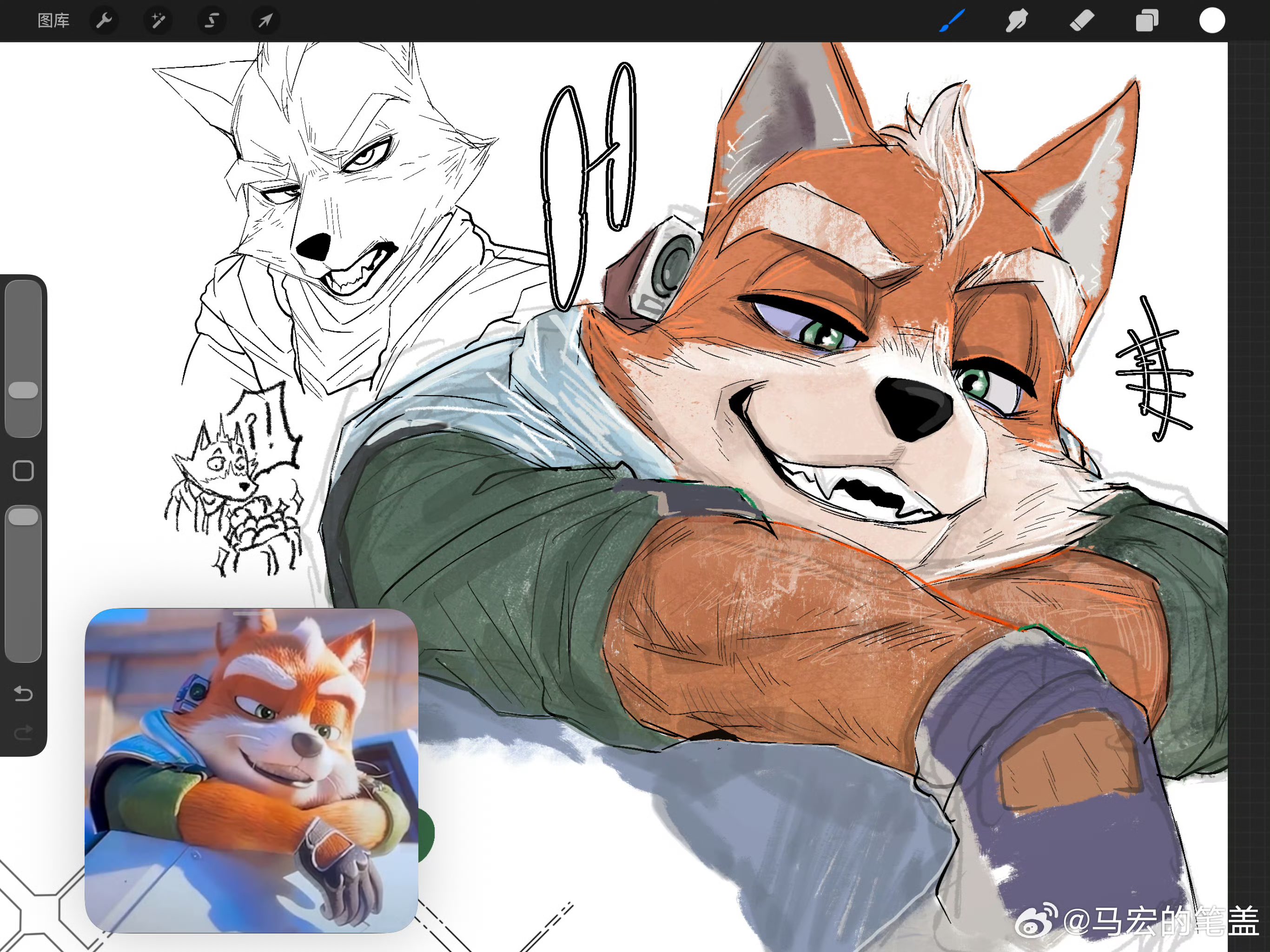The image size is (1270, 952).
Task: Click the upper area of brush size track
Action: click(24, 322)
